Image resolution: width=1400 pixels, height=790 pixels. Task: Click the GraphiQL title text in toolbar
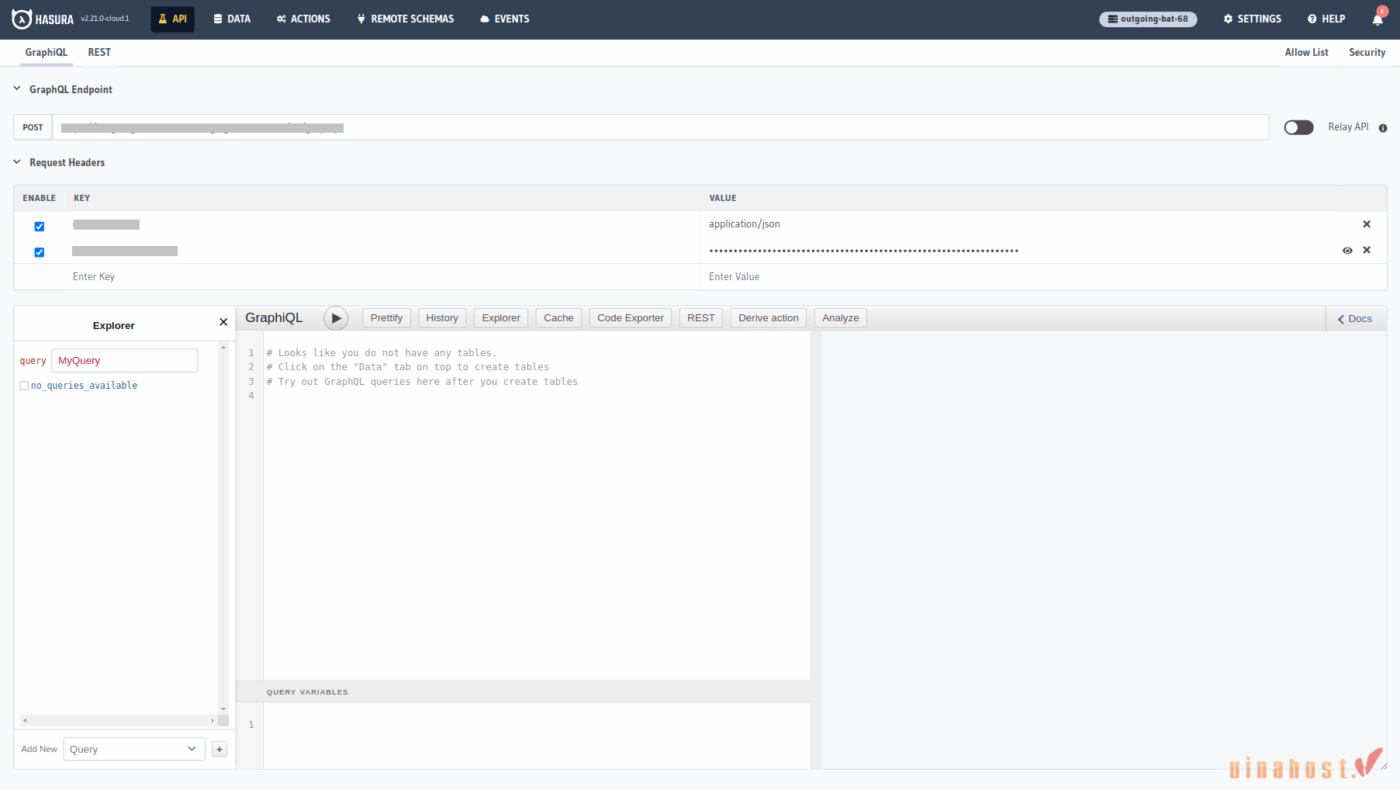pyautogui.click(x=274, y=318)
